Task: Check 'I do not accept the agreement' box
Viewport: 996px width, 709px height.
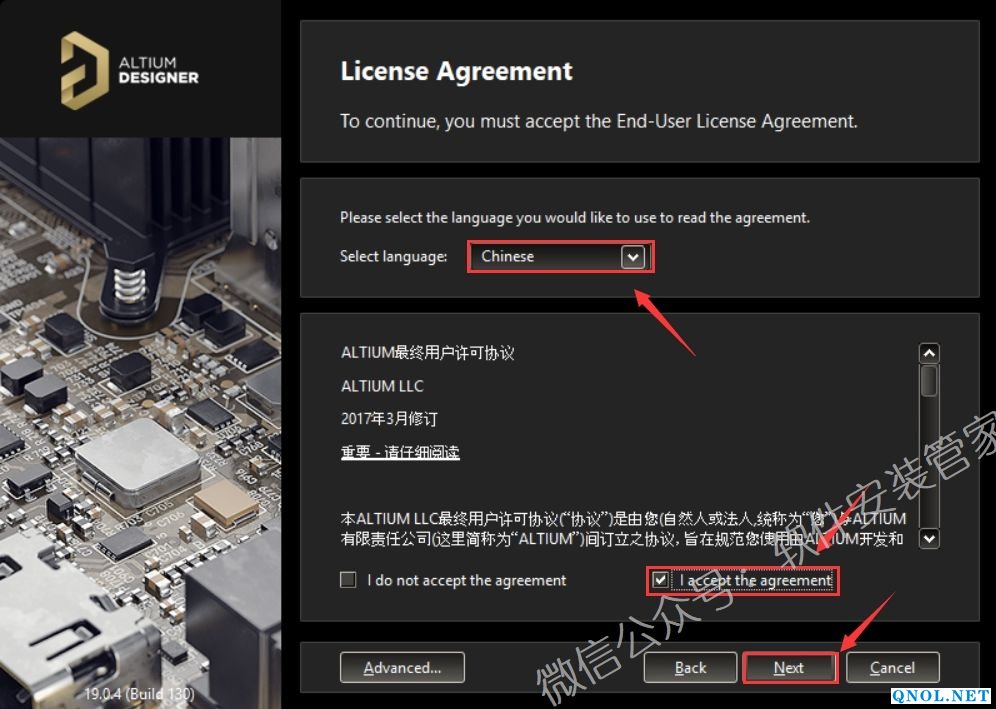Action: (x=348, y=580)
